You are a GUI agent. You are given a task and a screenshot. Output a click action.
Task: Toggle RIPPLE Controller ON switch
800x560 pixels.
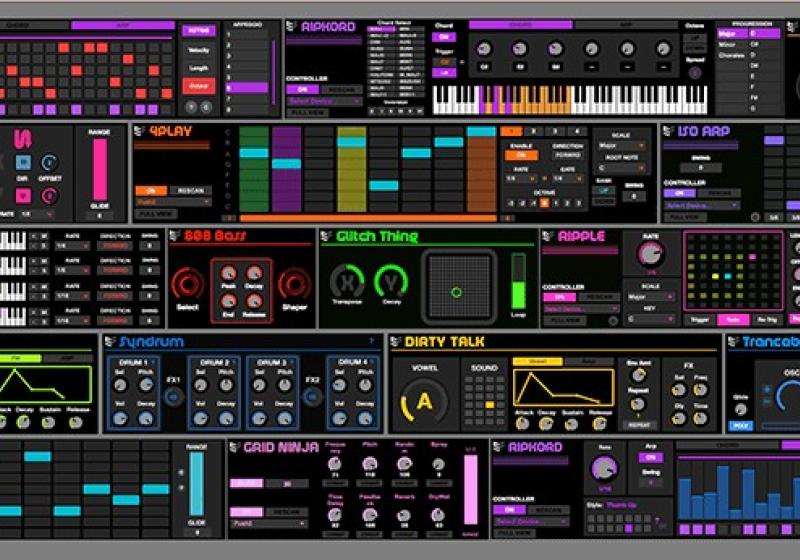click(x=559, y=297)
